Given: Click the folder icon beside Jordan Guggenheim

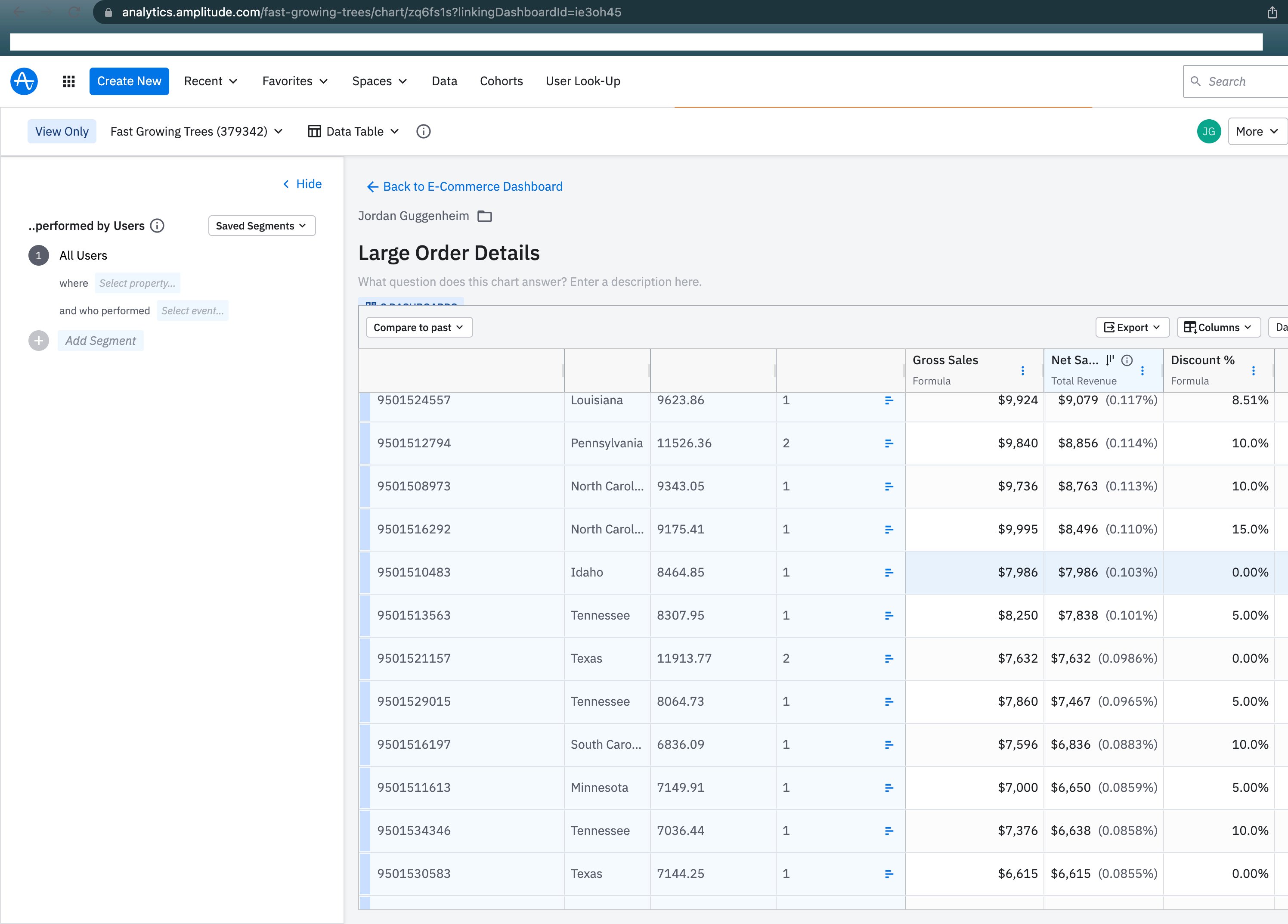Looking at the screenshot, I should (x=484, y=217).
